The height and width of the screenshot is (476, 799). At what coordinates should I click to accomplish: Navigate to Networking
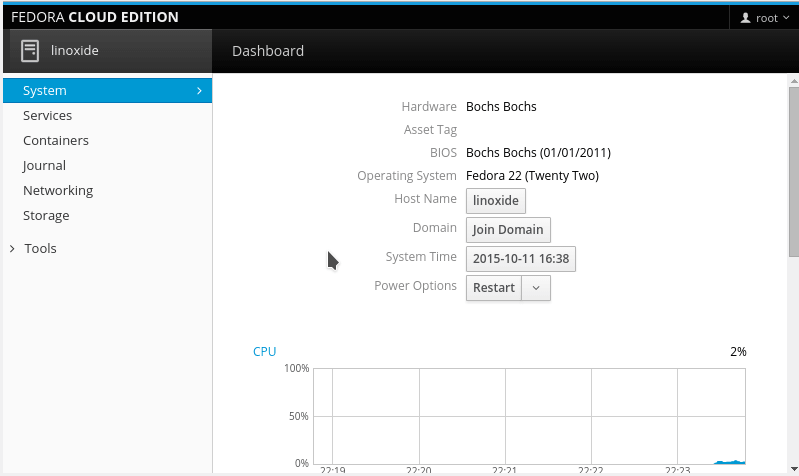click(x=58, y=191)
